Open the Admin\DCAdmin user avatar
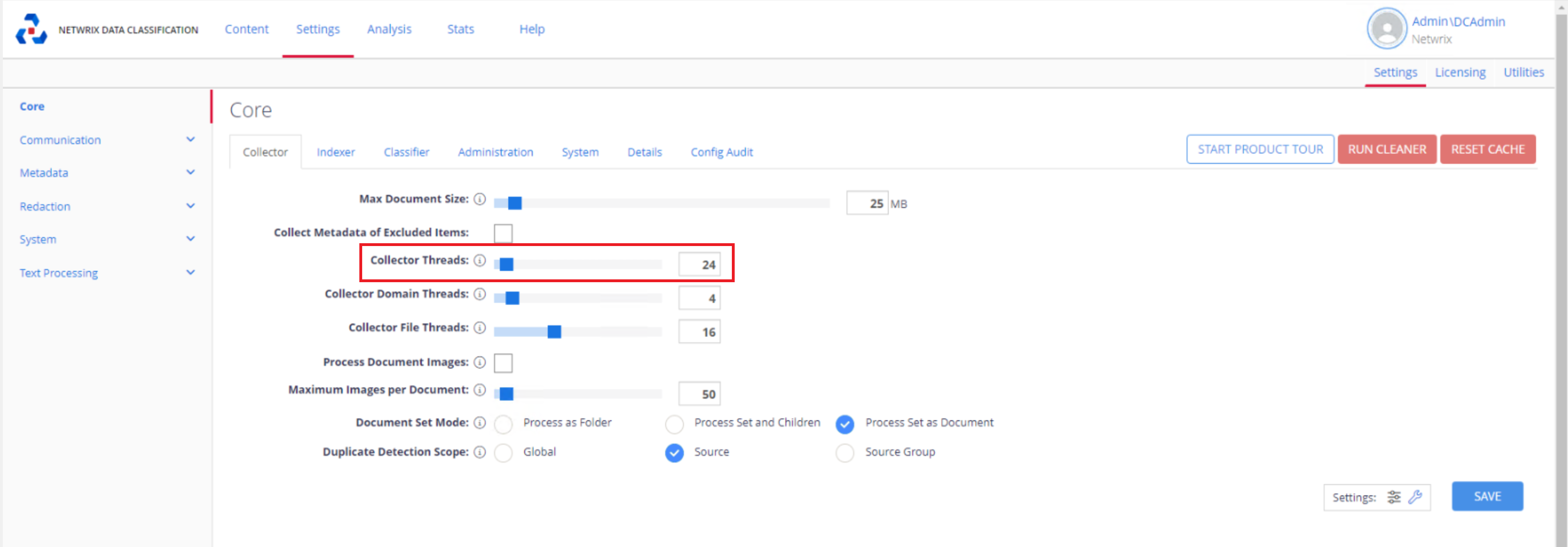 click(1387, 29)
